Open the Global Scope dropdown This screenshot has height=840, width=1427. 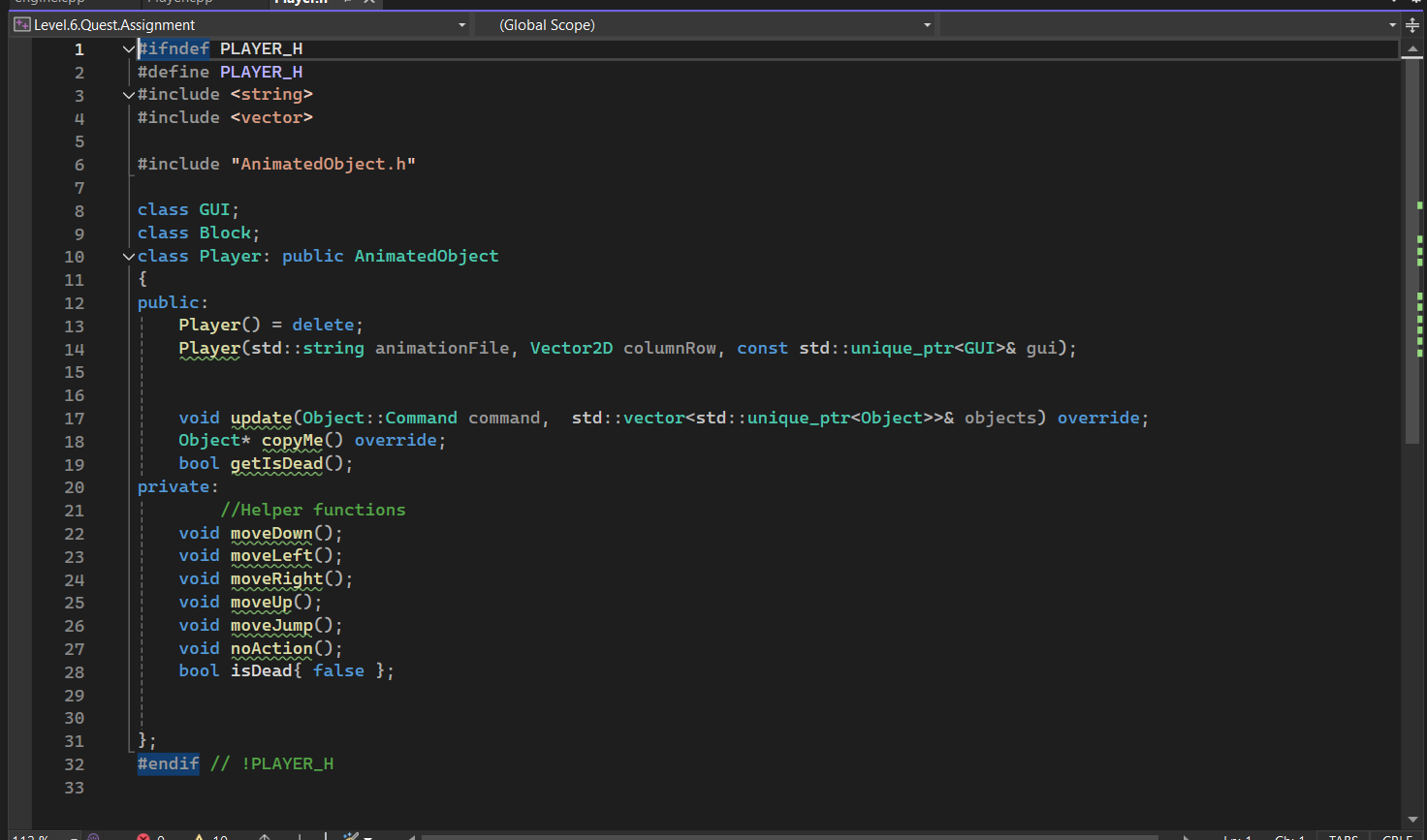927,25
